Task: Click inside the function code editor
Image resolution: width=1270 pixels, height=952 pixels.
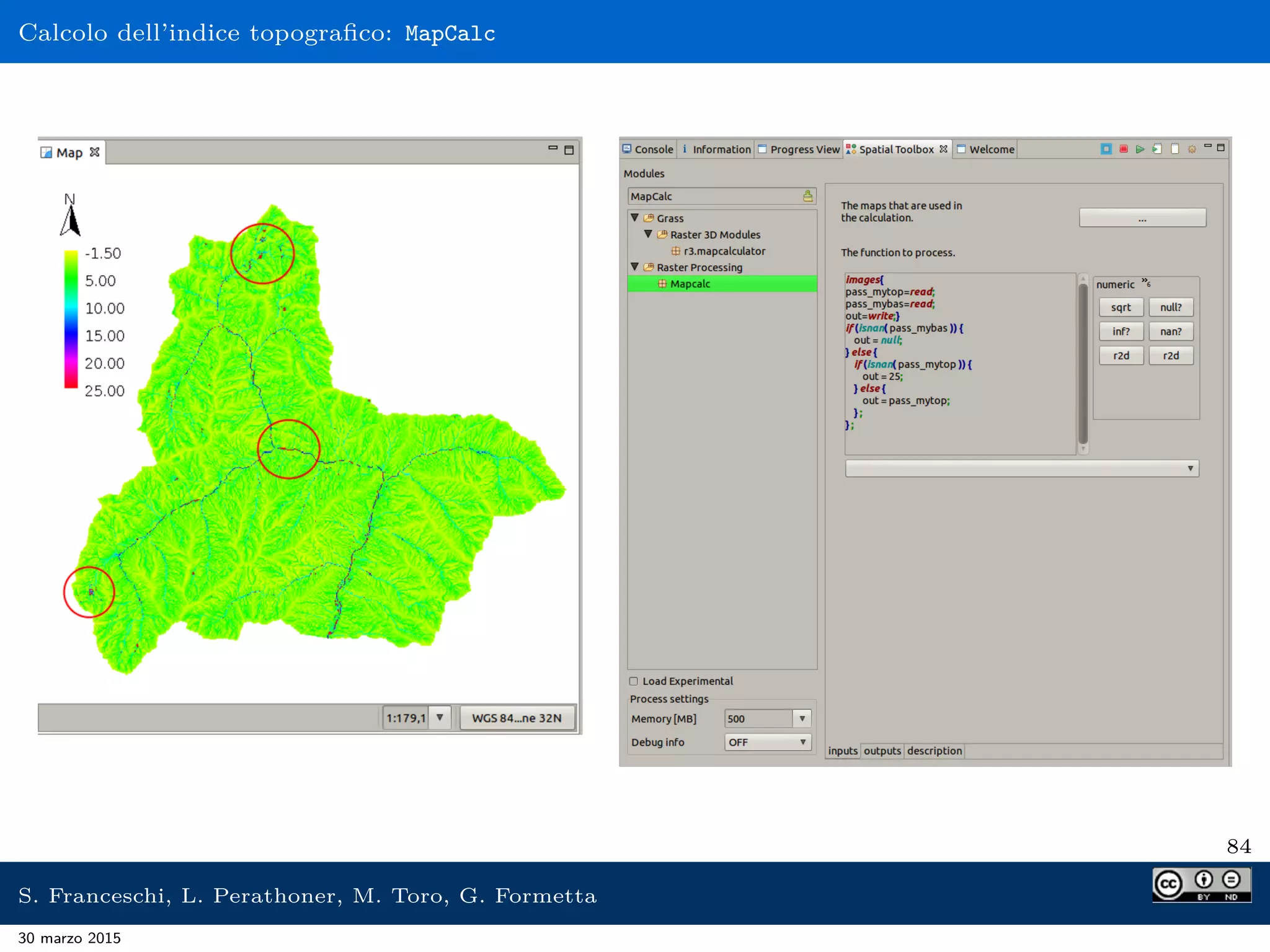Action: pyautogui.click(x=960, y=364)
